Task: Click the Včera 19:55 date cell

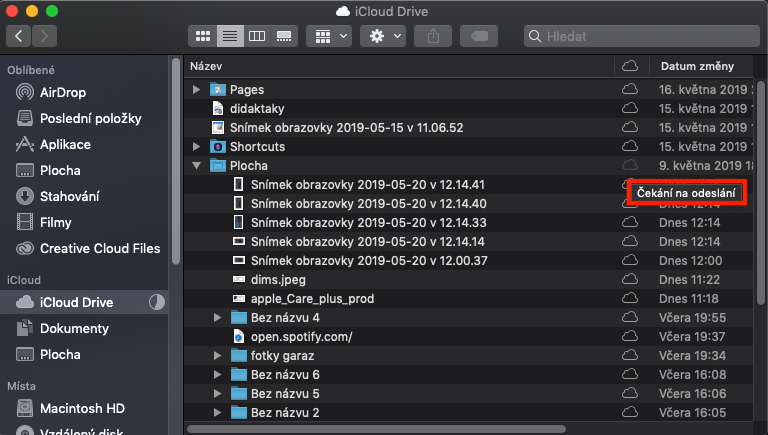Action: [693, 317]
